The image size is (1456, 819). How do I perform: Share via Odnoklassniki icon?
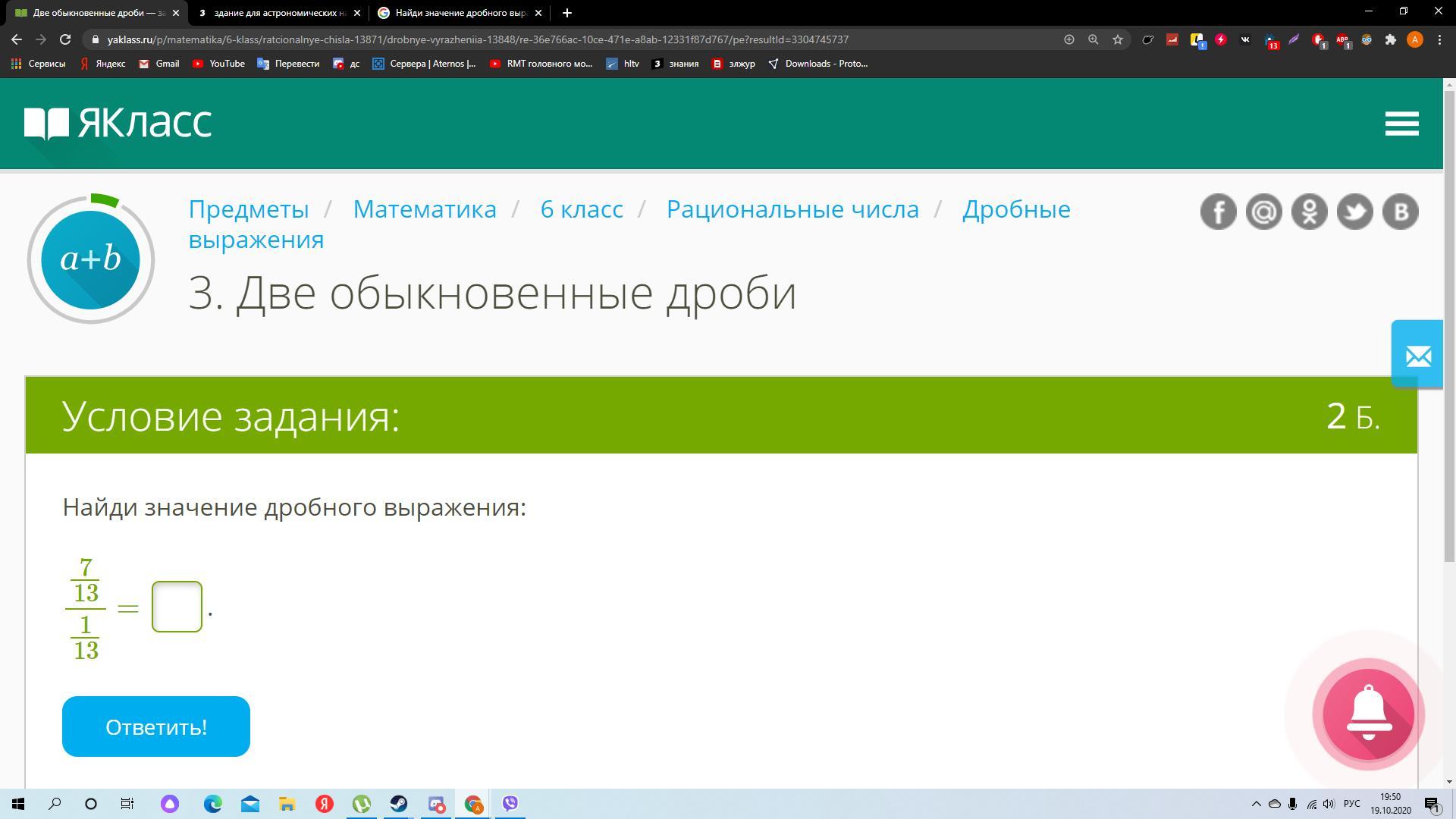[x=1309, y=212]
